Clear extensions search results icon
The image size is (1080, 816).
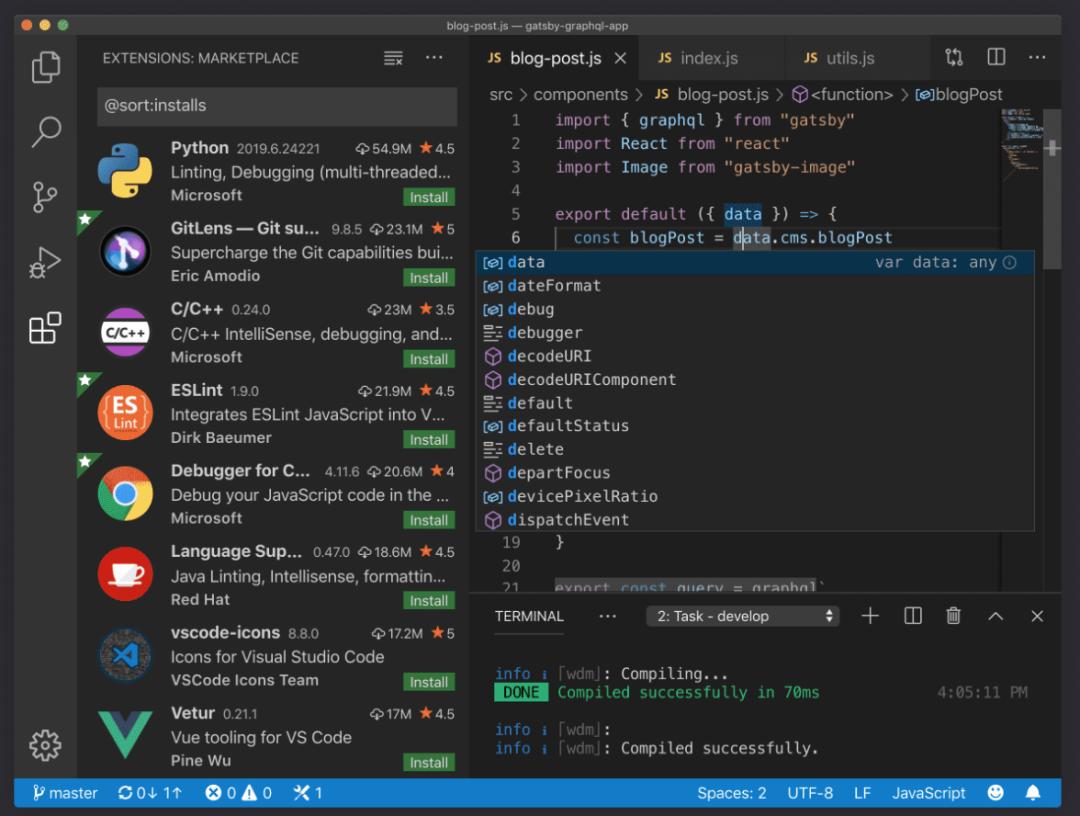point(393,58)
